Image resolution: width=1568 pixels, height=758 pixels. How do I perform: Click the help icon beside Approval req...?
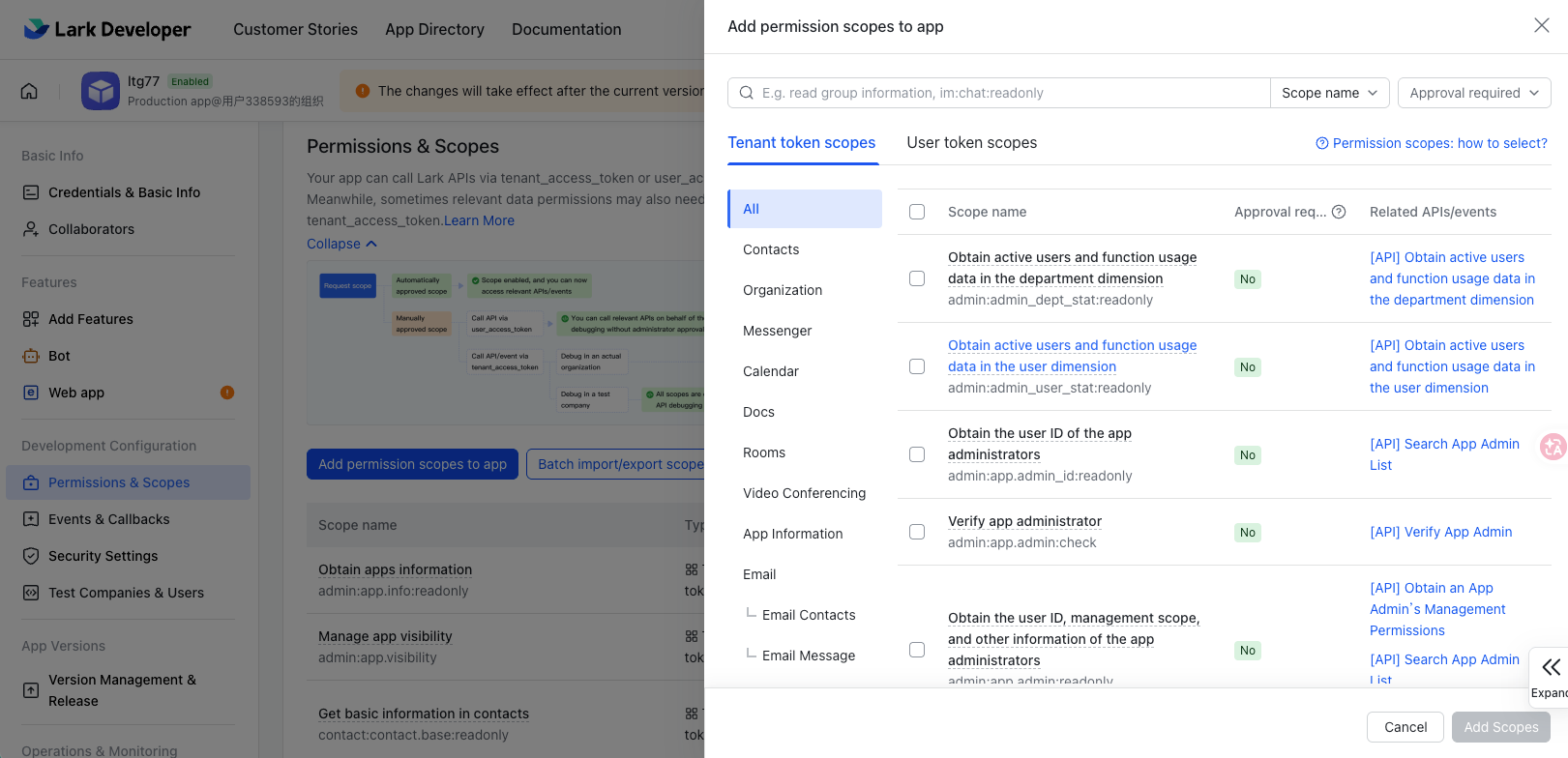[1339, 212]
